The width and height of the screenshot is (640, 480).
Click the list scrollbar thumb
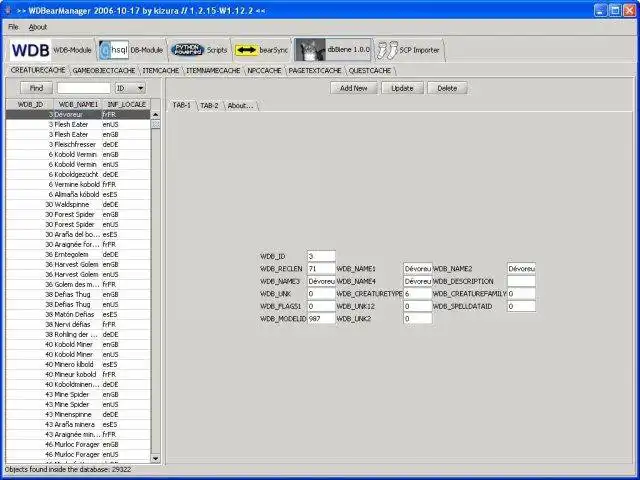(156, 124)
